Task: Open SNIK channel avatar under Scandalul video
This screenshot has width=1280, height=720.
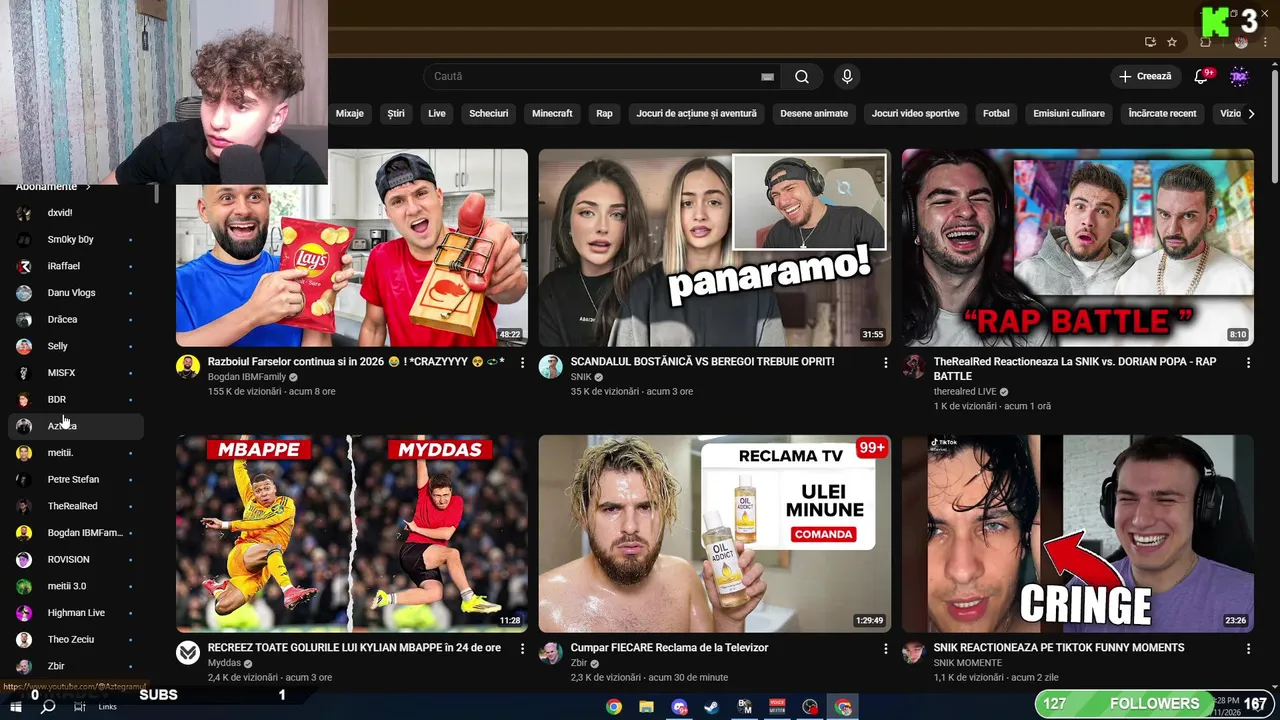Action: (x=551, y=367)
